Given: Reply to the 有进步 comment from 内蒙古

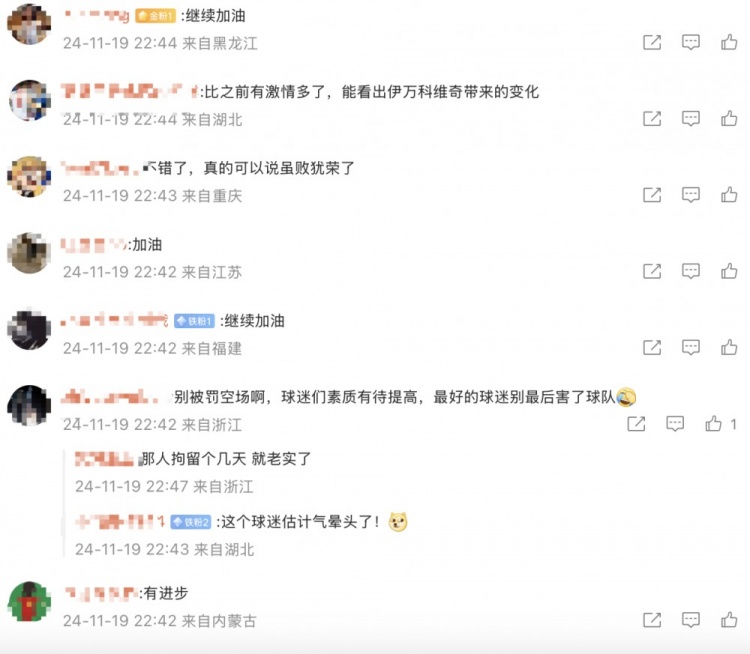Looking at the screenshot, I should click(691, 620).
